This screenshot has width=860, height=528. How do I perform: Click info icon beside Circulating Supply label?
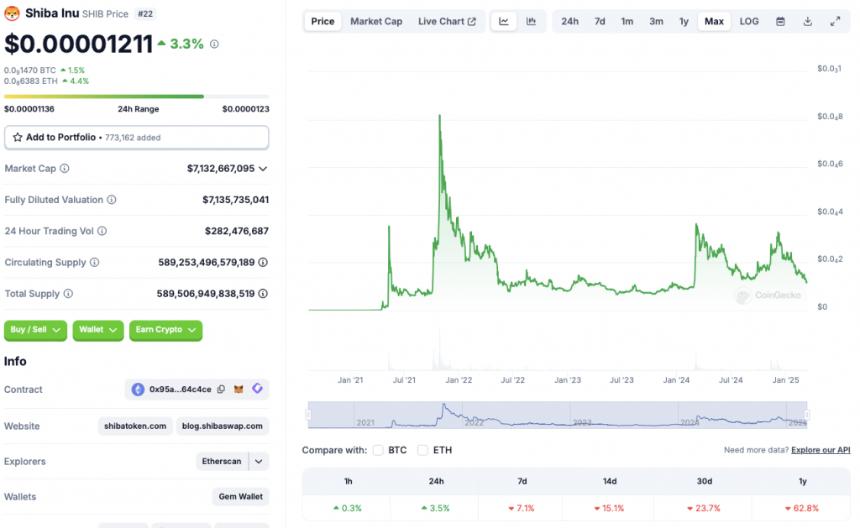point(94,262)
